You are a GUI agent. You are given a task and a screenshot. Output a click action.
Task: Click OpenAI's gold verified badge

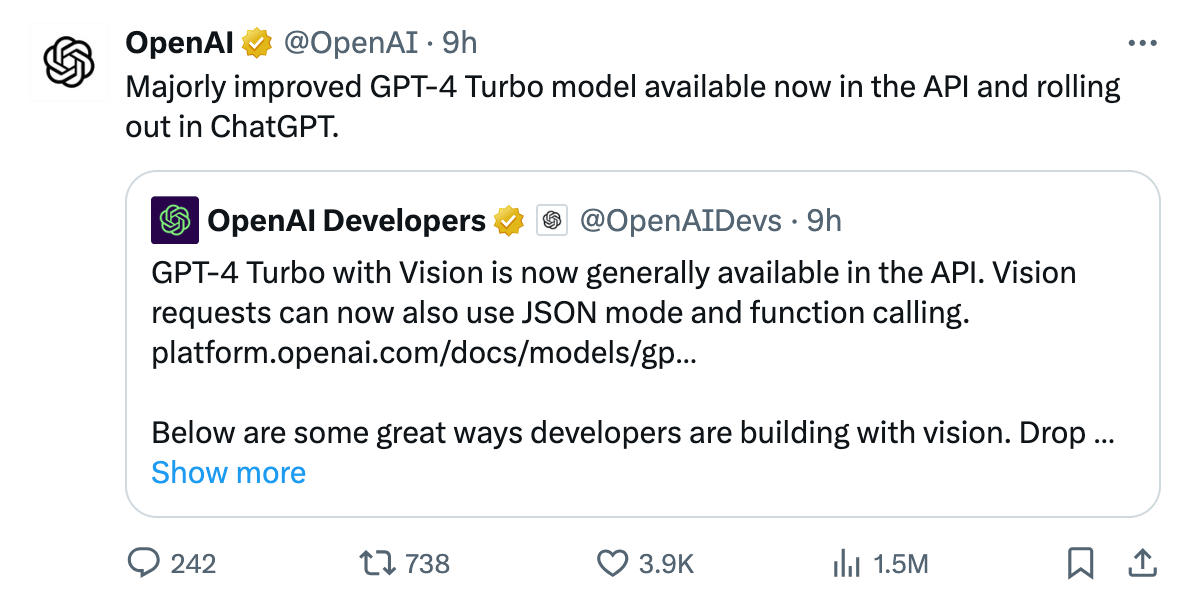tap(258, 42)
